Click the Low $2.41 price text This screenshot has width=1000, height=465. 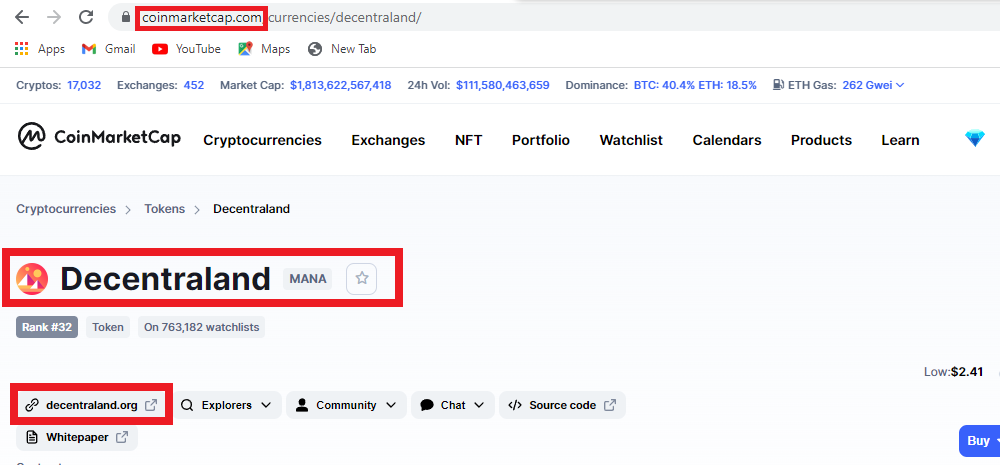tap(953, 372)
